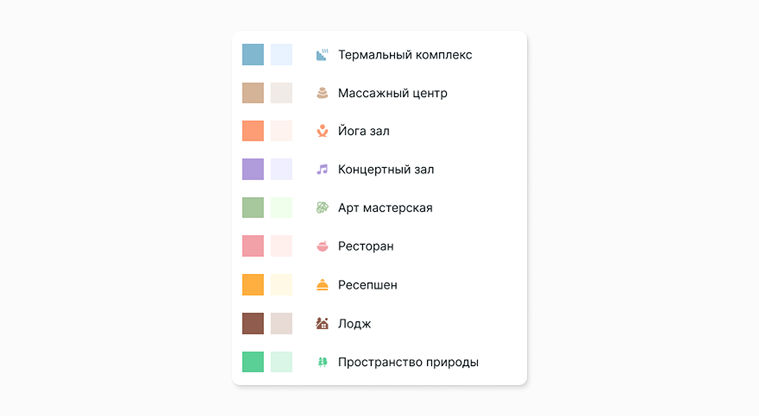Select the dark blue Термальный комплекс swatch

[x=253, y=54]
